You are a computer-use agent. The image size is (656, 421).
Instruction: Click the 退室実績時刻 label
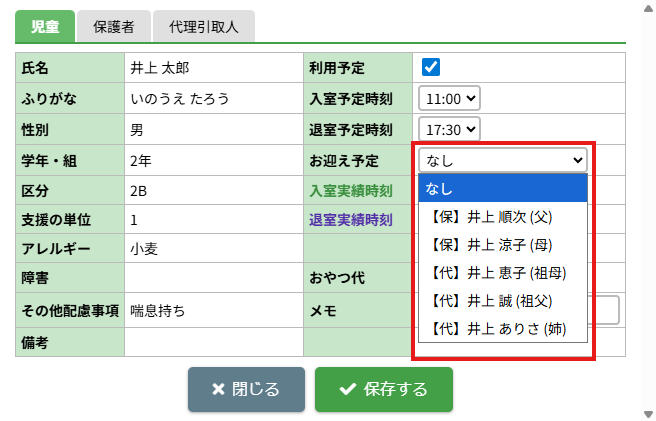tap(350, 220)
